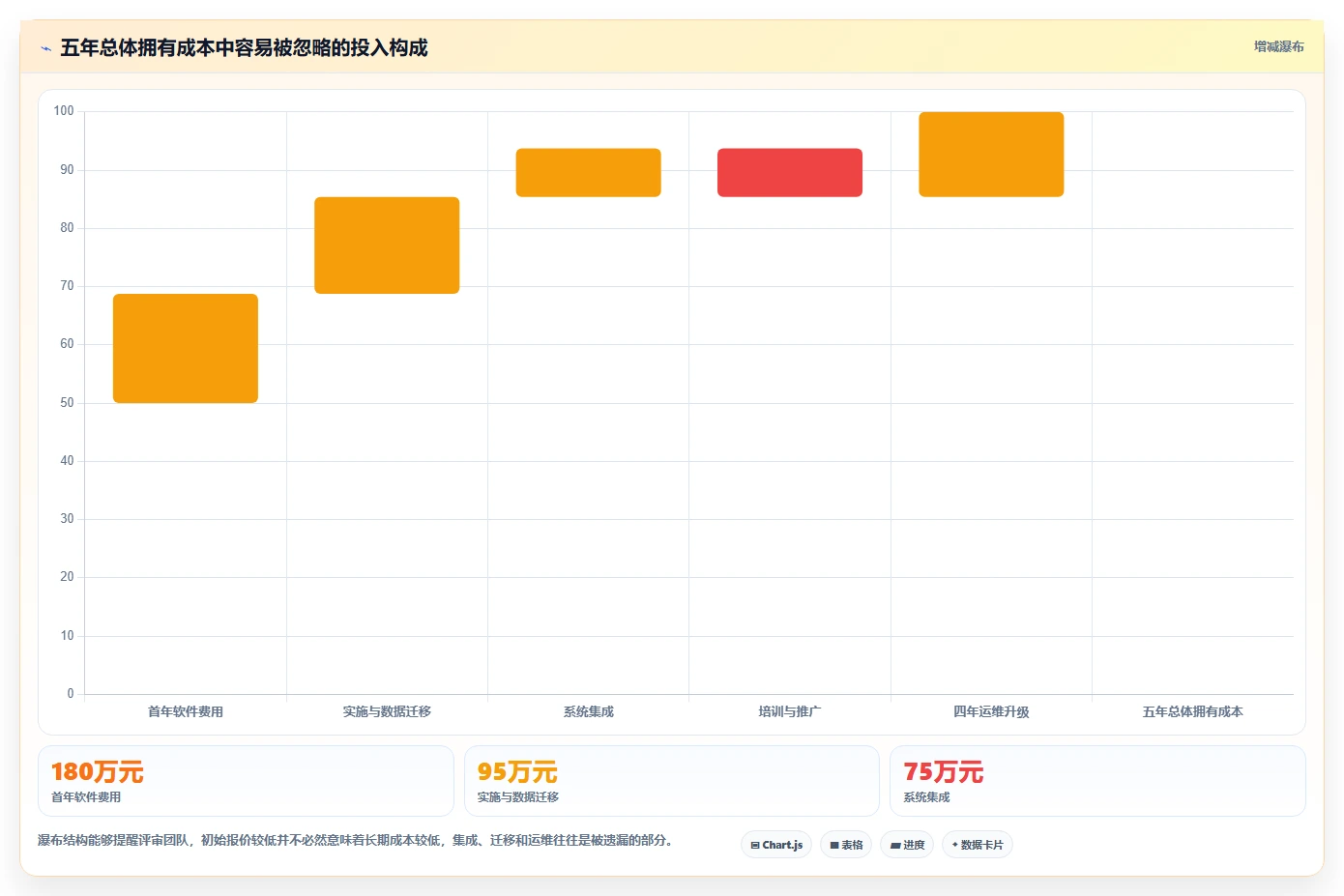This screenshot has height=896, width=1344.
Task: Click the 四年运维升级 orange waterfall bar
Action: (991, 155)
